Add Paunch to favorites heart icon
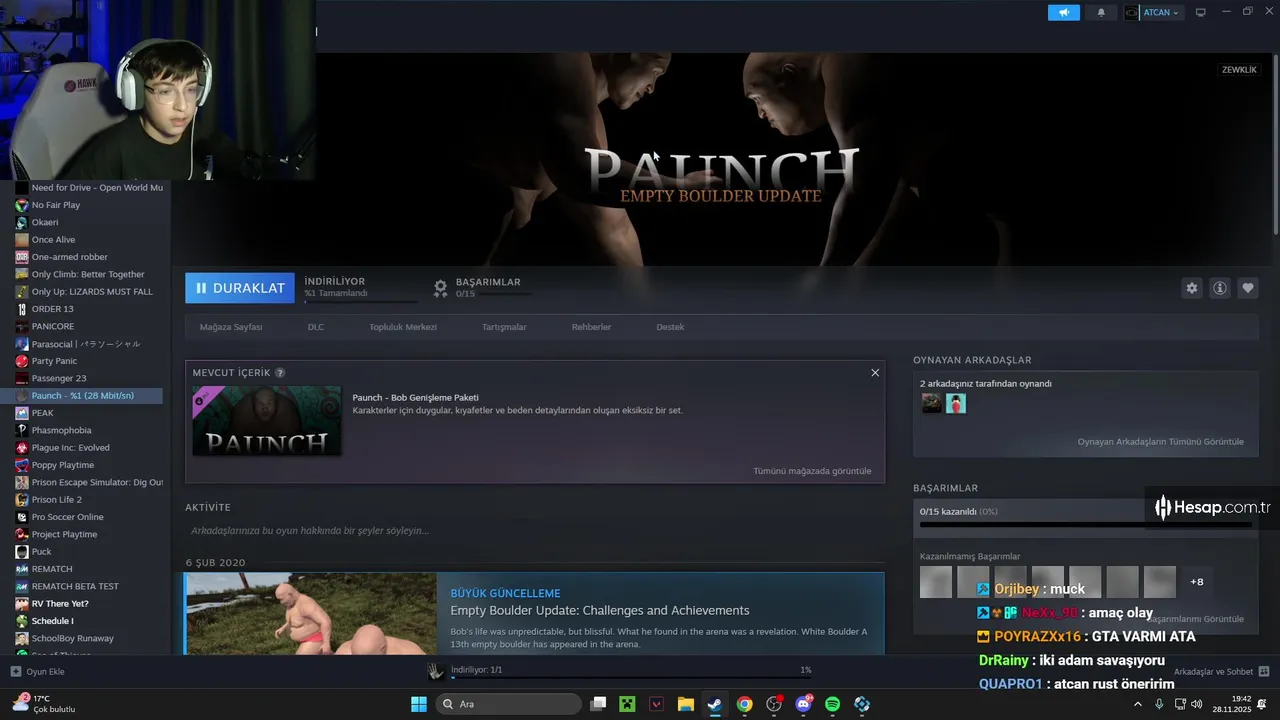This screenshot has width=1280, height=720. click(1248, 288)
